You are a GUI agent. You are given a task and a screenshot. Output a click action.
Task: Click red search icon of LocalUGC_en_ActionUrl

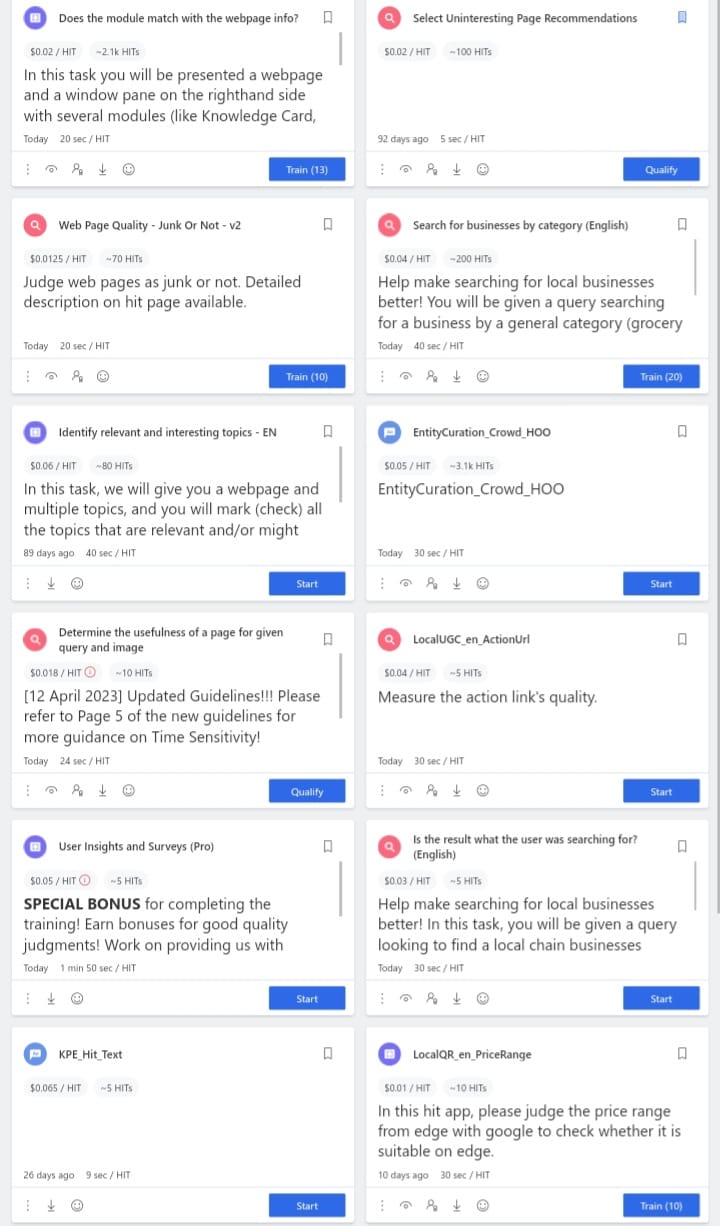[389, 639]
